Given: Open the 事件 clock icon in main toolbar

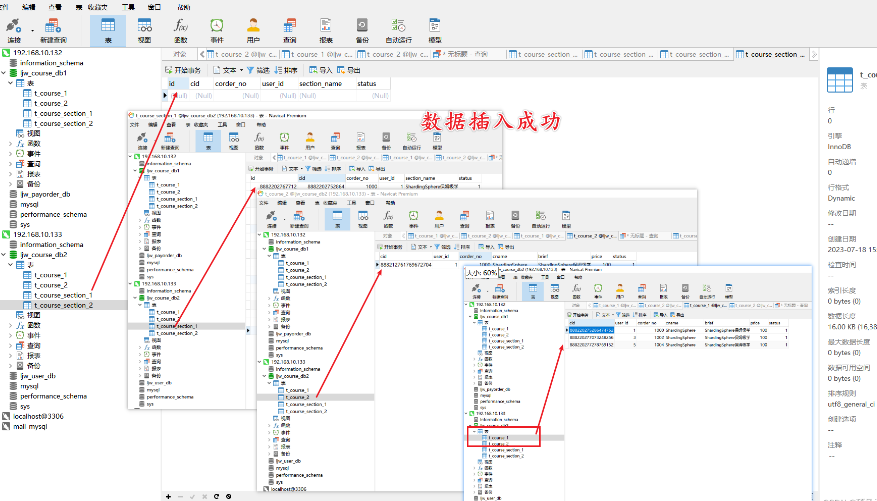Looking at the screenshot, I should point(217,30).
